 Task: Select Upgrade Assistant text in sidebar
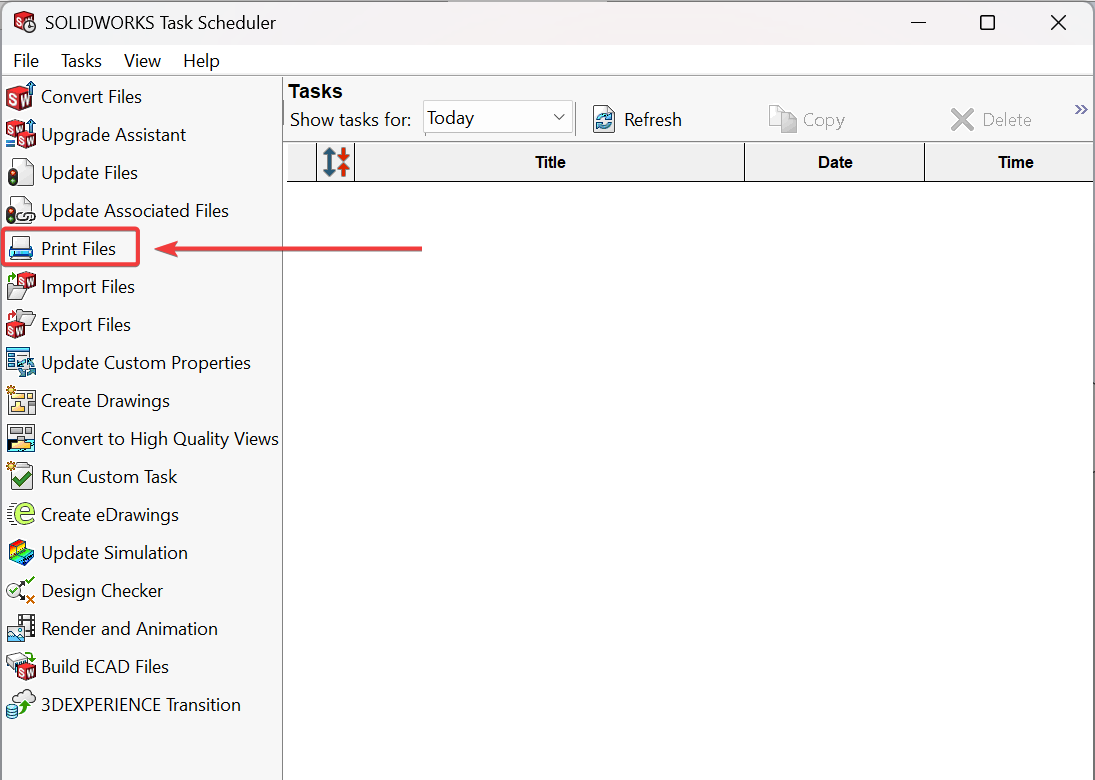(114, 134)
